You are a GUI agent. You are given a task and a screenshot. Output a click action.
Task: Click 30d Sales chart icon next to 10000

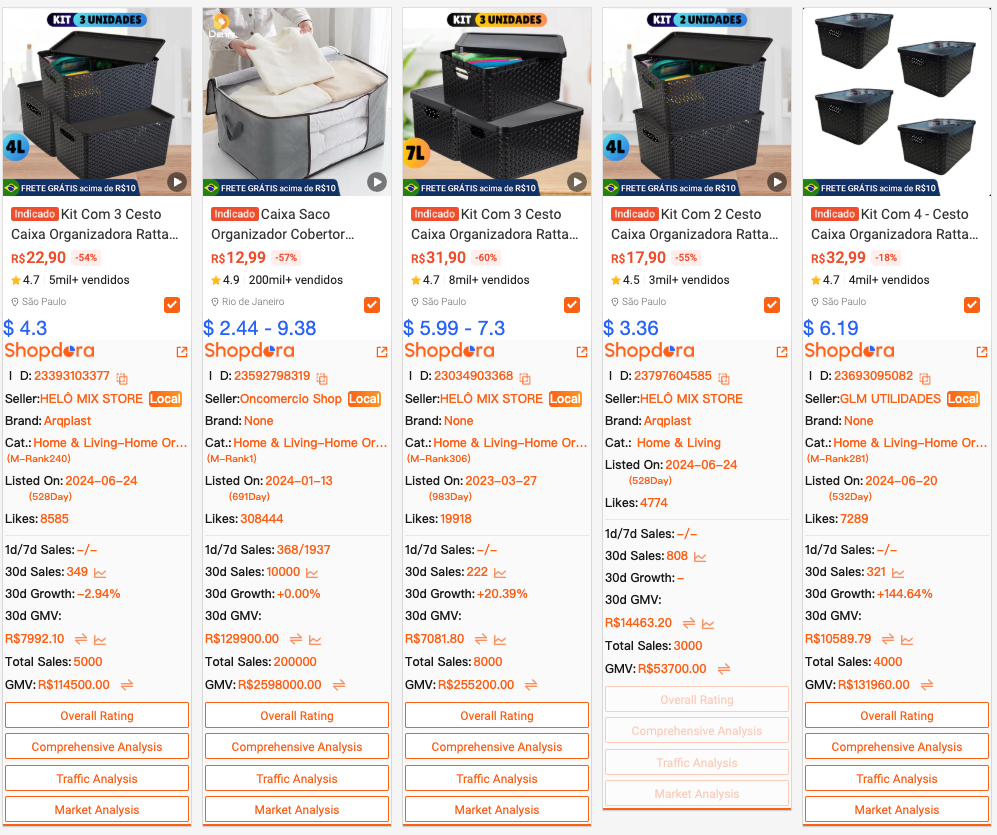[312, 573]
